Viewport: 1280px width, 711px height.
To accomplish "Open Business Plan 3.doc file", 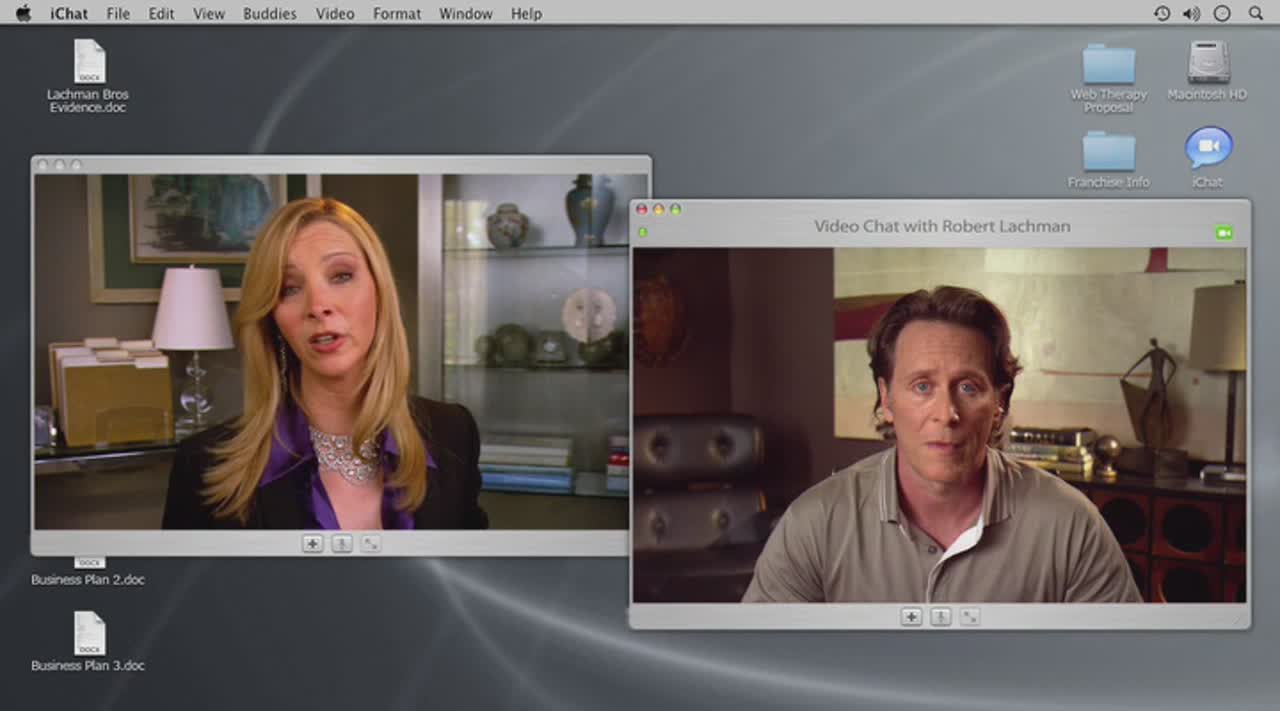I will tap(89, 634).
